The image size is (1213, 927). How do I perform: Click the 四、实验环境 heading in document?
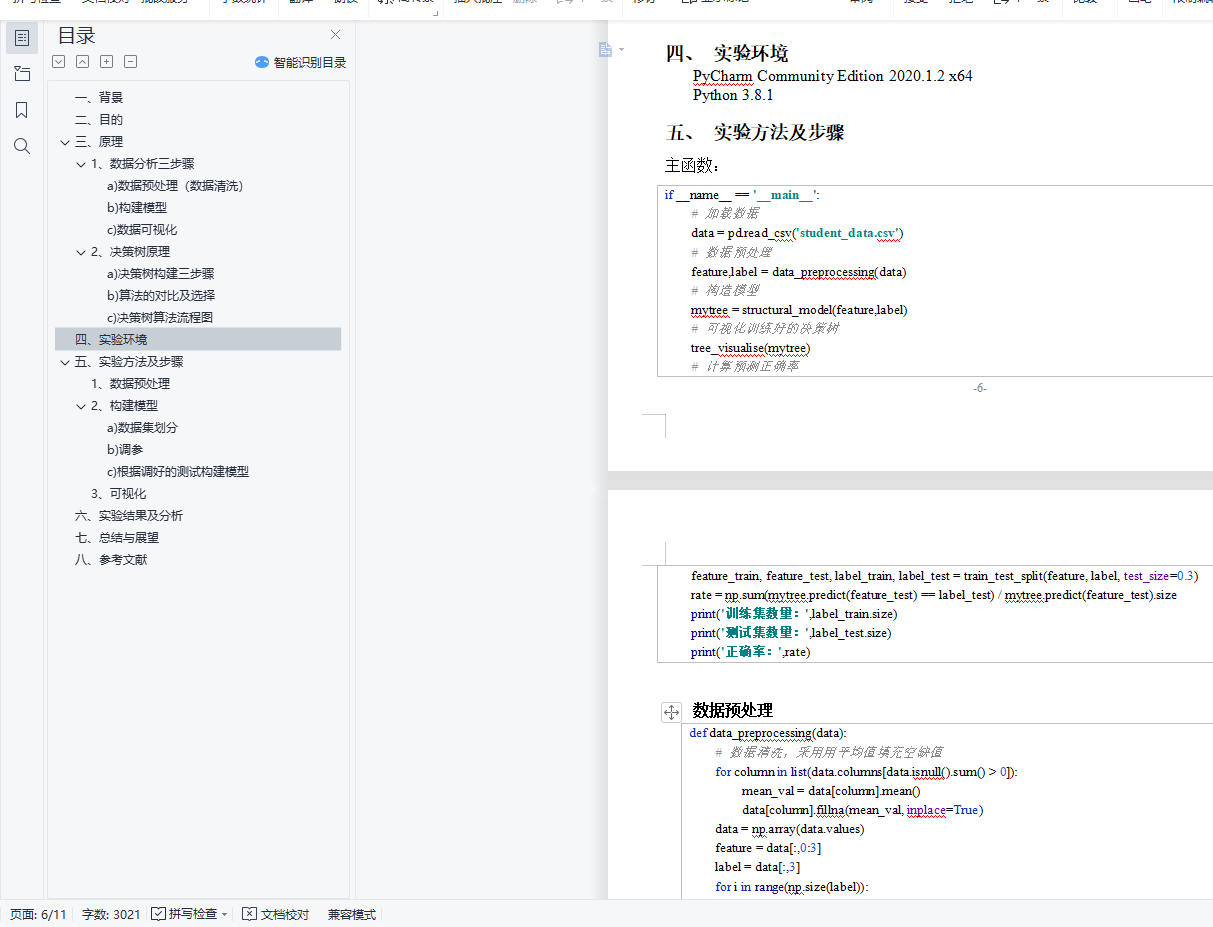[x=727, y=53]
